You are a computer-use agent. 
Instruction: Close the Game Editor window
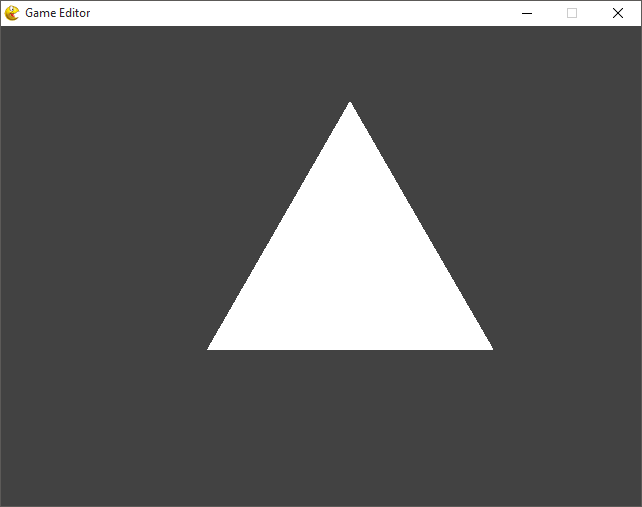click(x=618, y=14)
